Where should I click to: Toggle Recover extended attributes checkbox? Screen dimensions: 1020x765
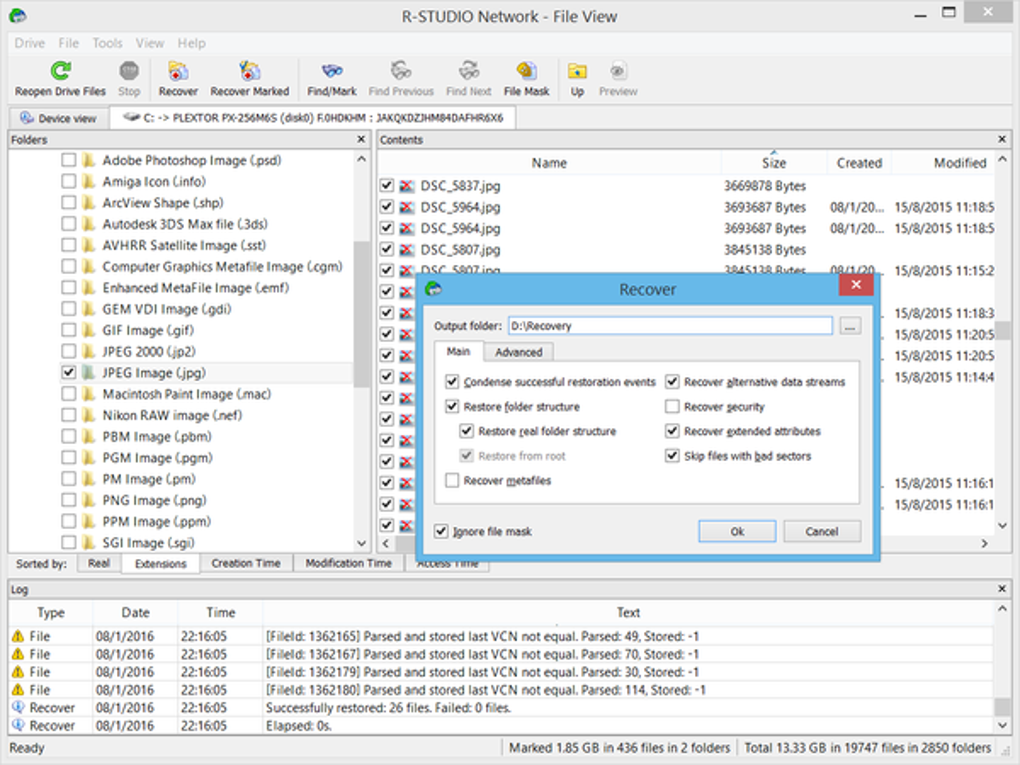(x=672, y=431)
